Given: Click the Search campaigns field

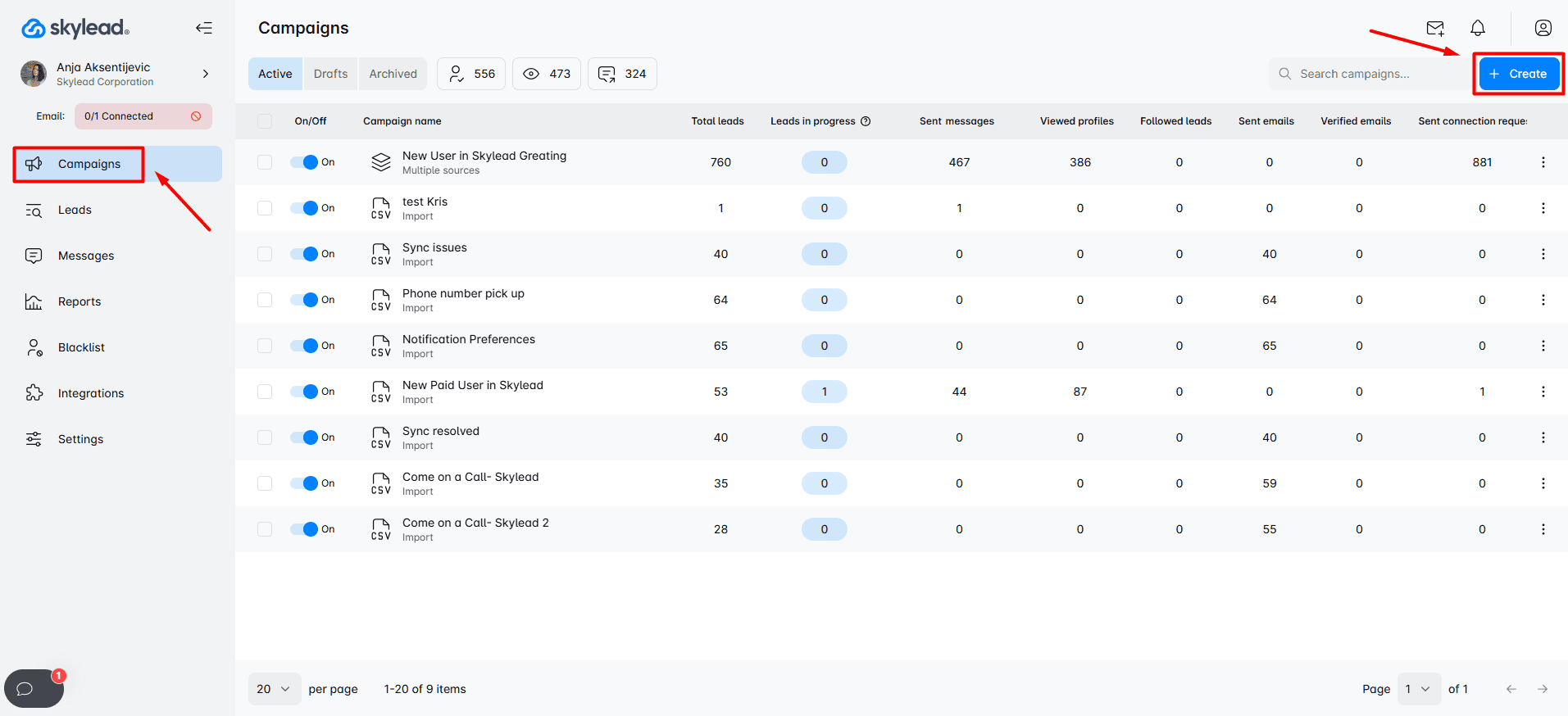Looking at the screenshot, I should 1369,74.
